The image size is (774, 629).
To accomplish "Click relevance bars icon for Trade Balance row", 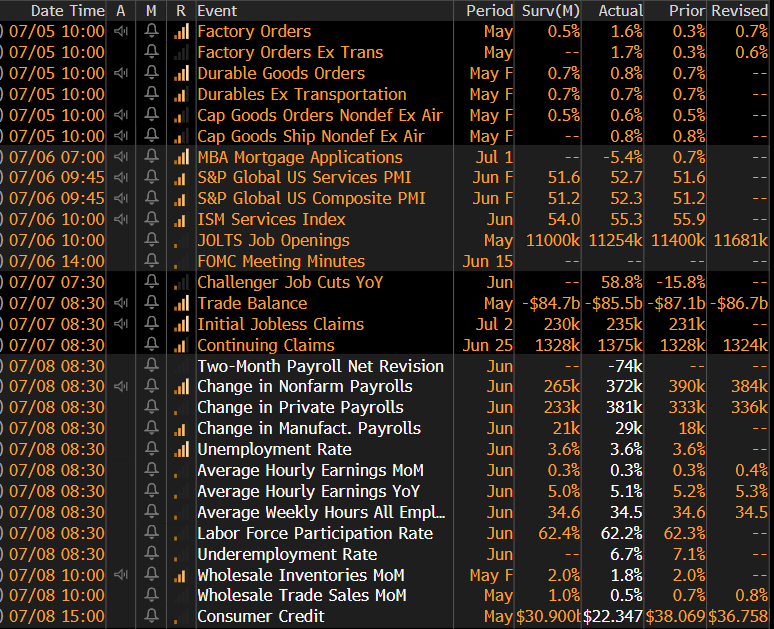I will pos(181,303).
